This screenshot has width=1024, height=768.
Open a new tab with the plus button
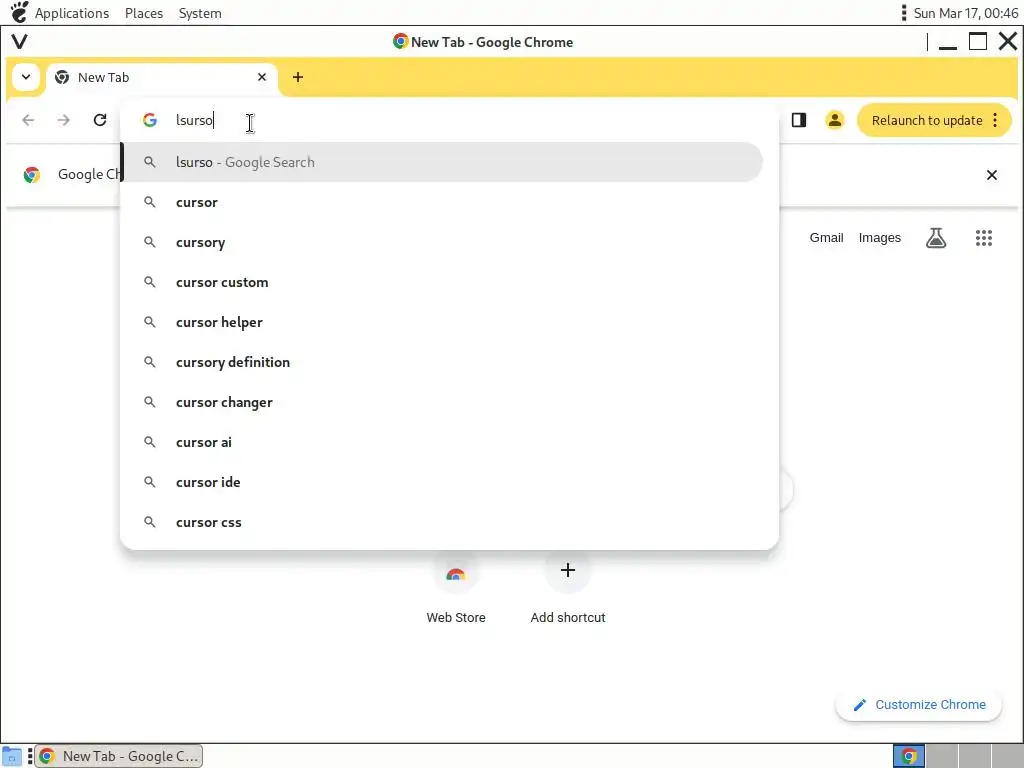298,77
